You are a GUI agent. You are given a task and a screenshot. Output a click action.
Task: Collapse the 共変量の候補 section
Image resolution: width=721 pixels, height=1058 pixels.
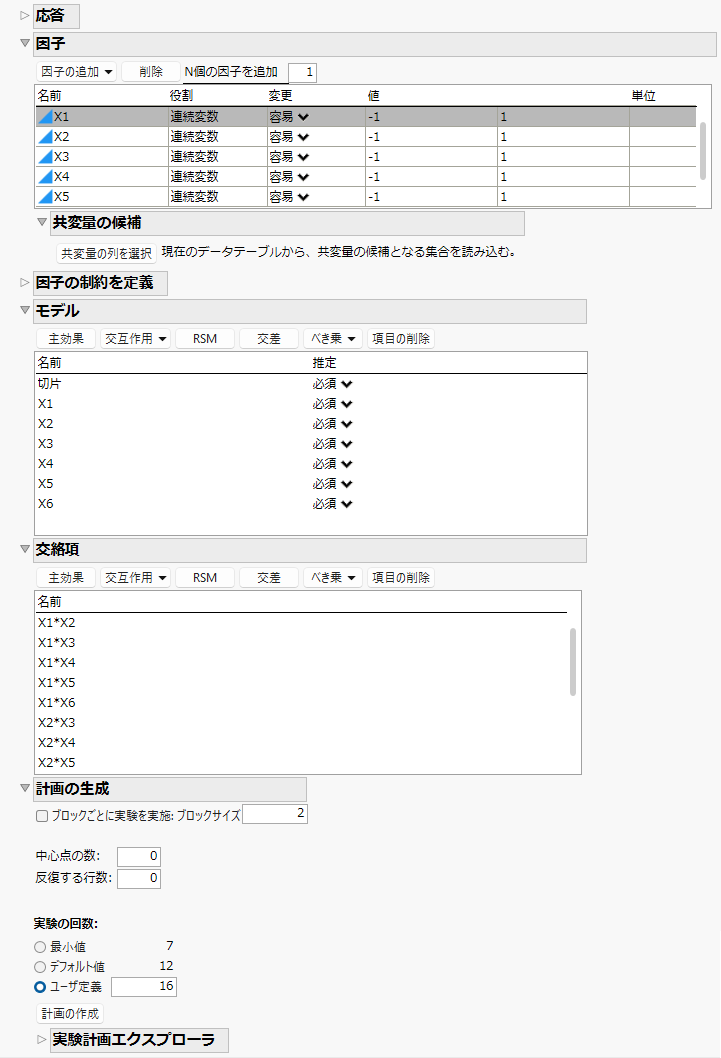pyautogui.click(x=42, y=222)
